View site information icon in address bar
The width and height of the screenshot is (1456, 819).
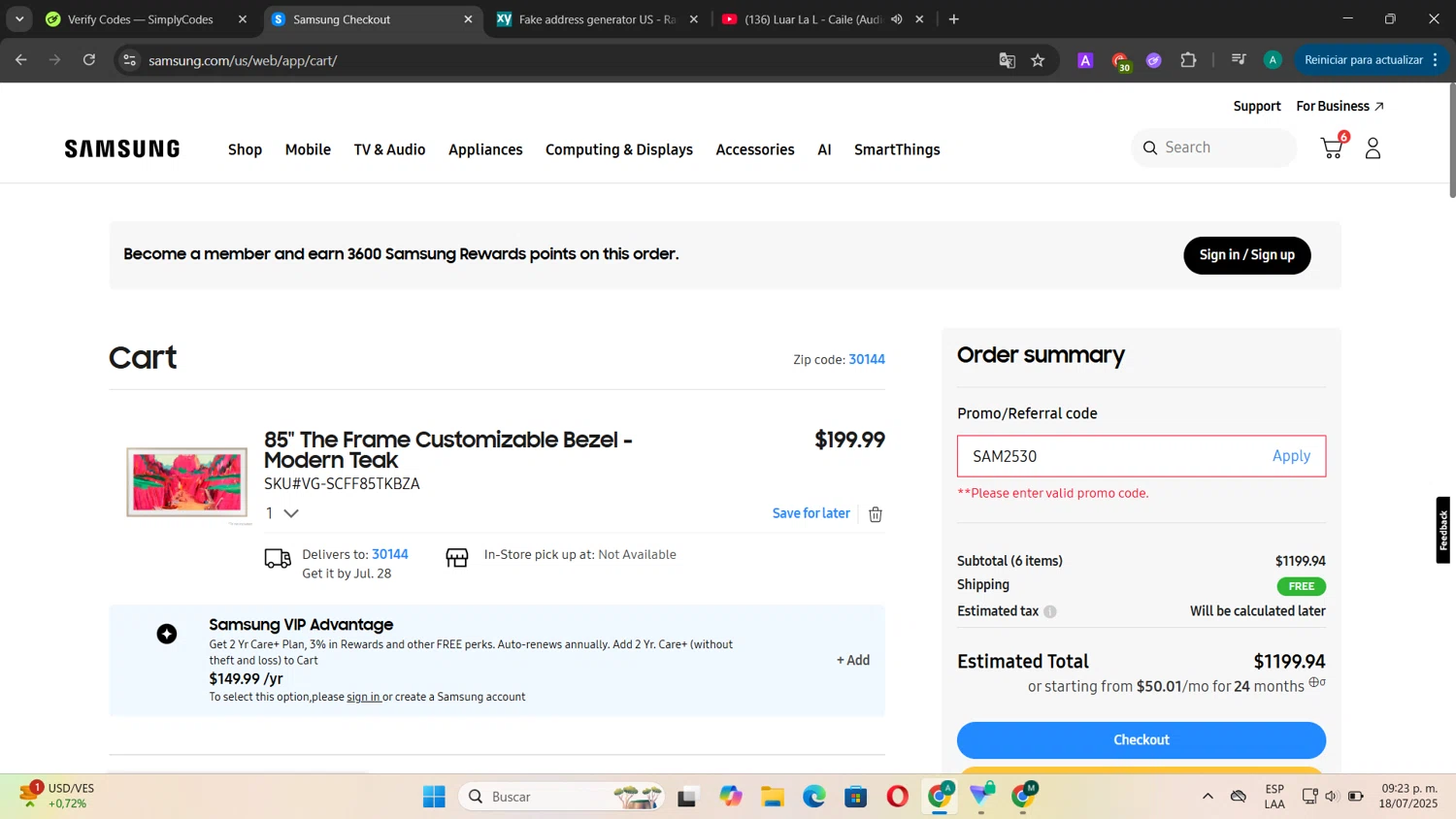point(129,60)
